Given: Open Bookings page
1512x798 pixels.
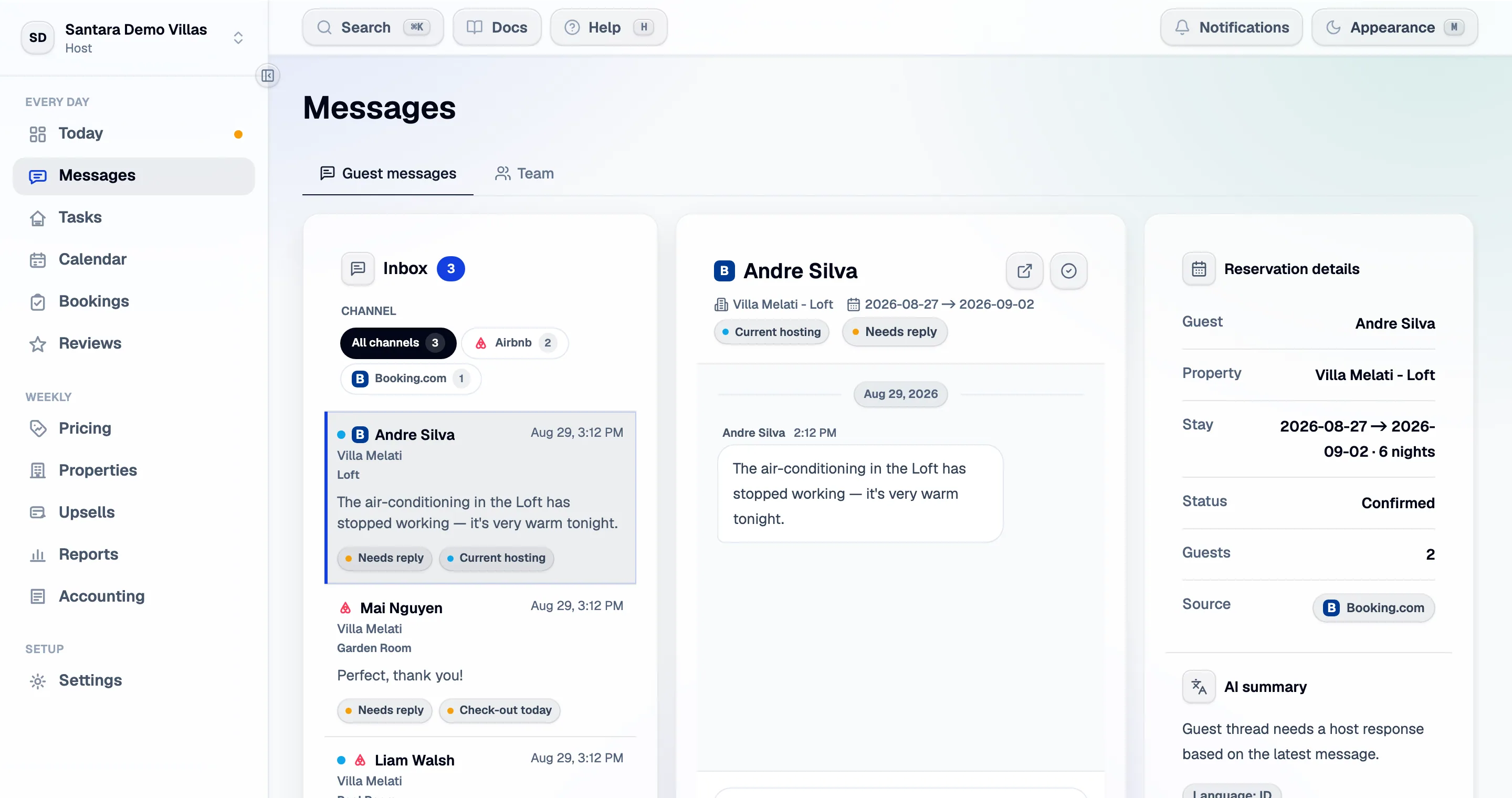Looking at the screenshot, I should [134, 301].
